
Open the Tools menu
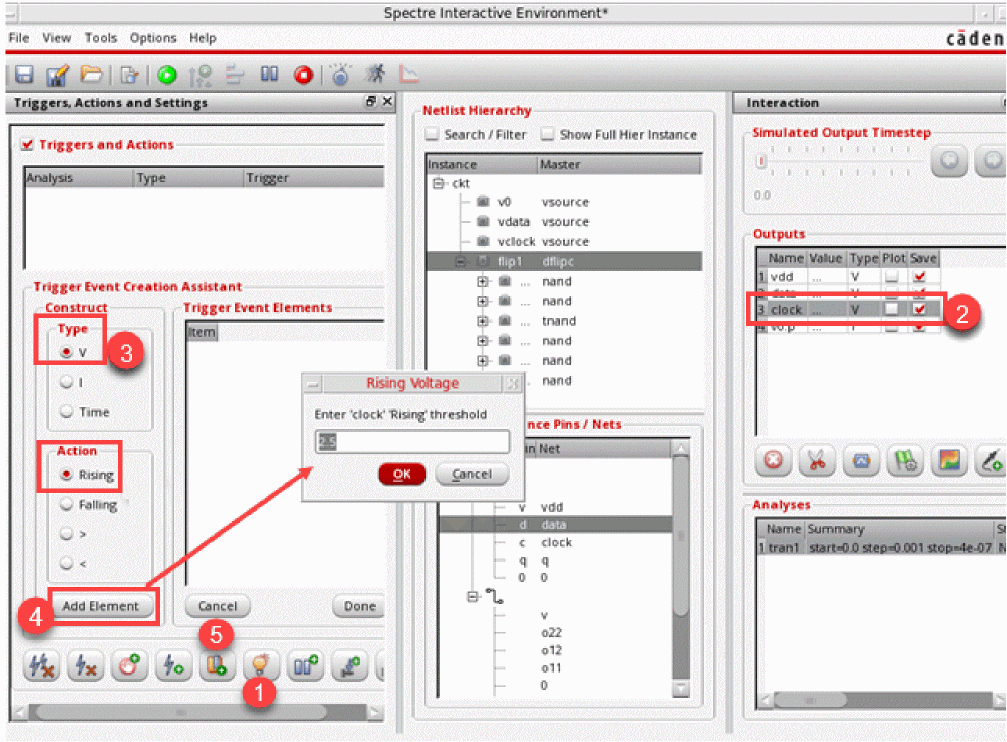(101, 38)
